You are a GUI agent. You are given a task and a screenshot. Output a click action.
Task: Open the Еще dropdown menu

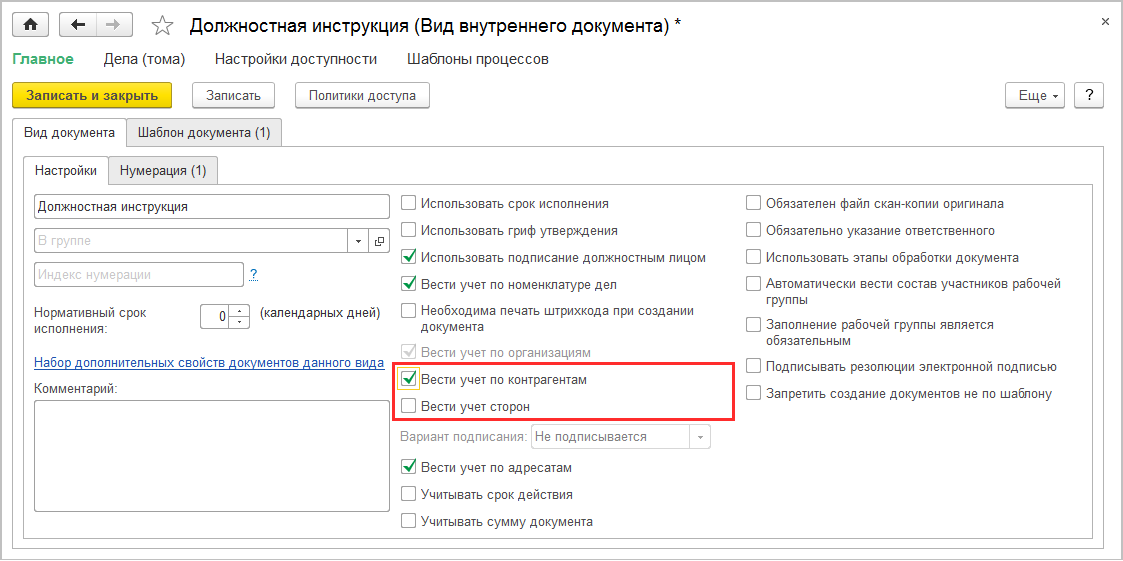click(1034, 95)
